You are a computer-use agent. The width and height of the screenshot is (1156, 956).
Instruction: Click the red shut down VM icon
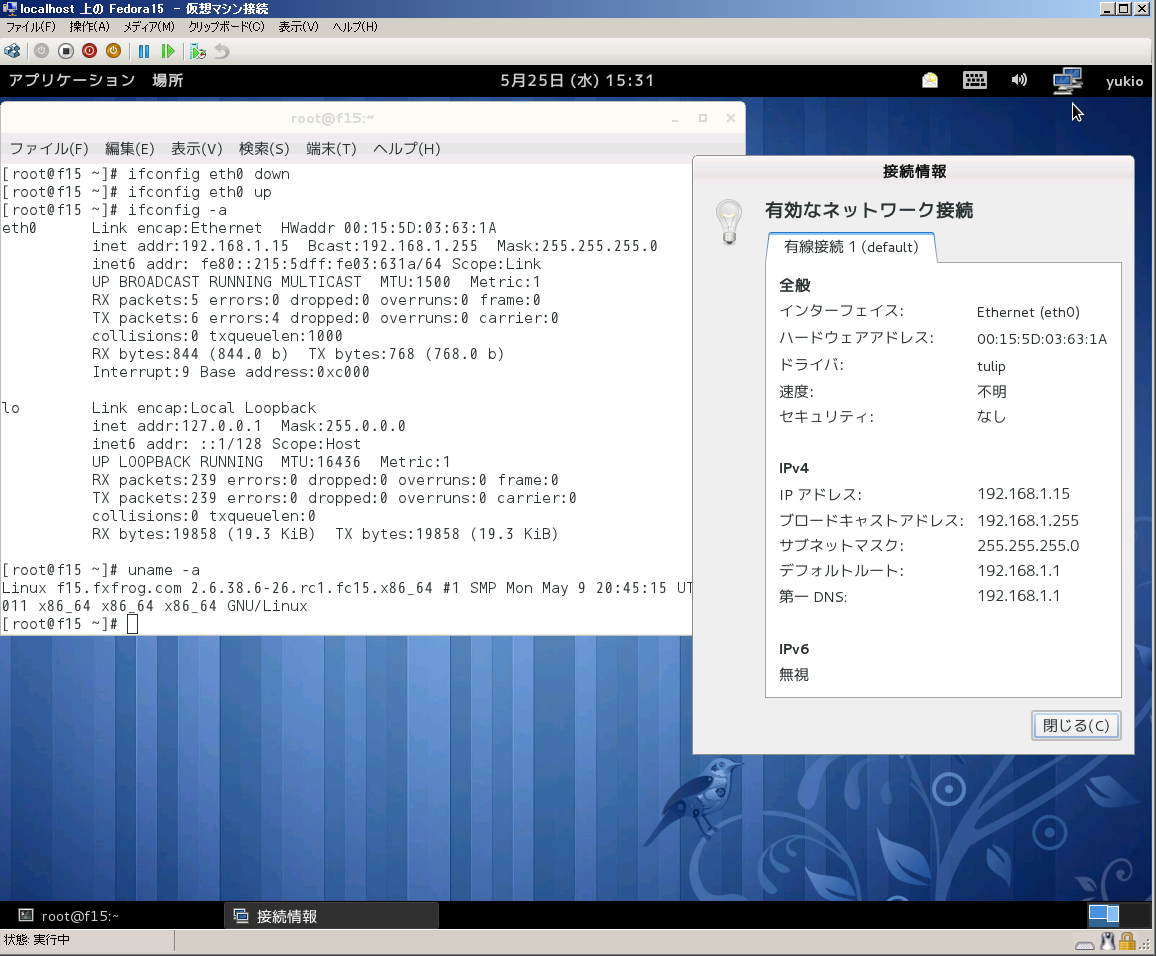click(x=90, y=50)
